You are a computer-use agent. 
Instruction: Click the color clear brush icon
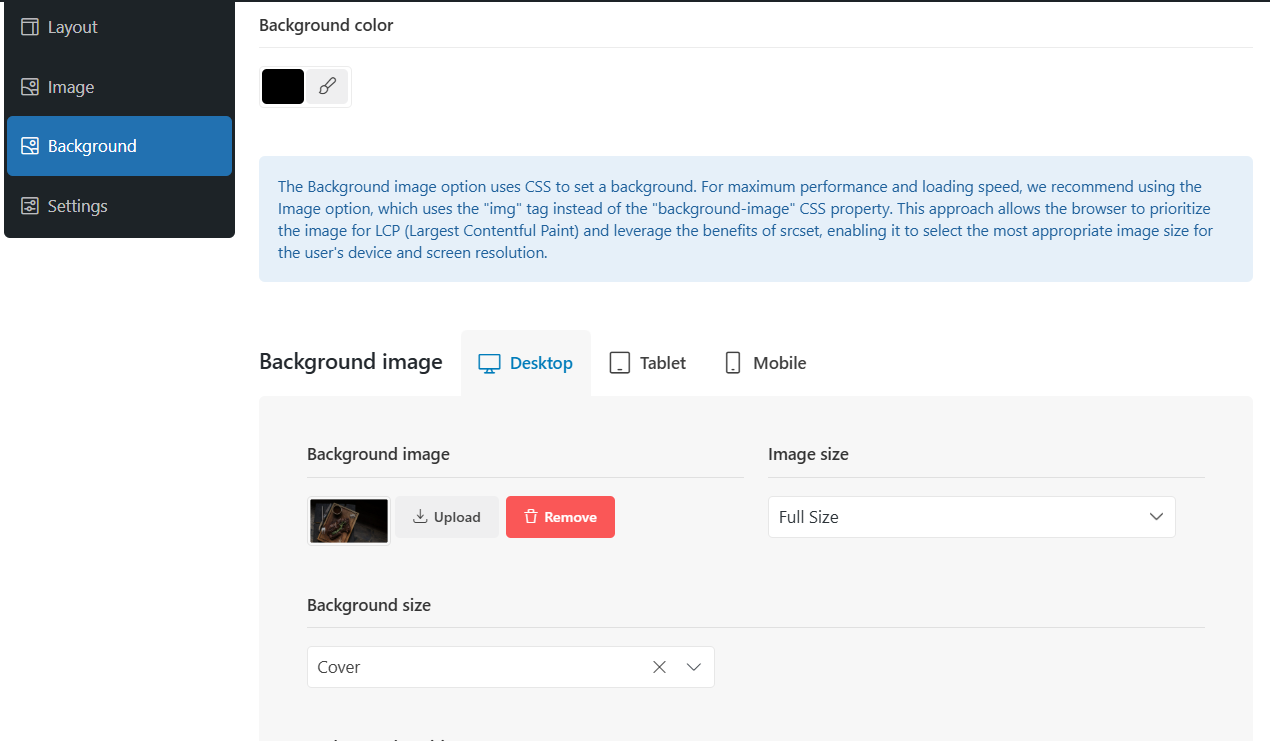[327, 87]
